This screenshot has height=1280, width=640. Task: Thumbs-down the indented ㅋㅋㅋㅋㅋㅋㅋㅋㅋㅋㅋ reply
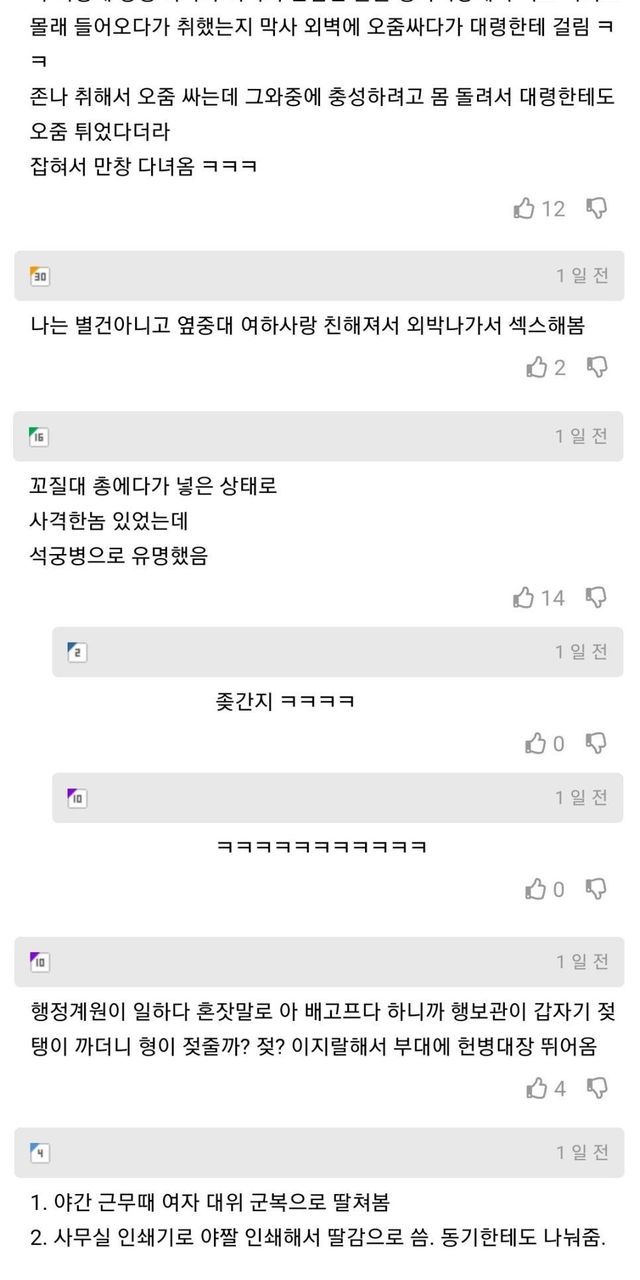coord(596,888)
